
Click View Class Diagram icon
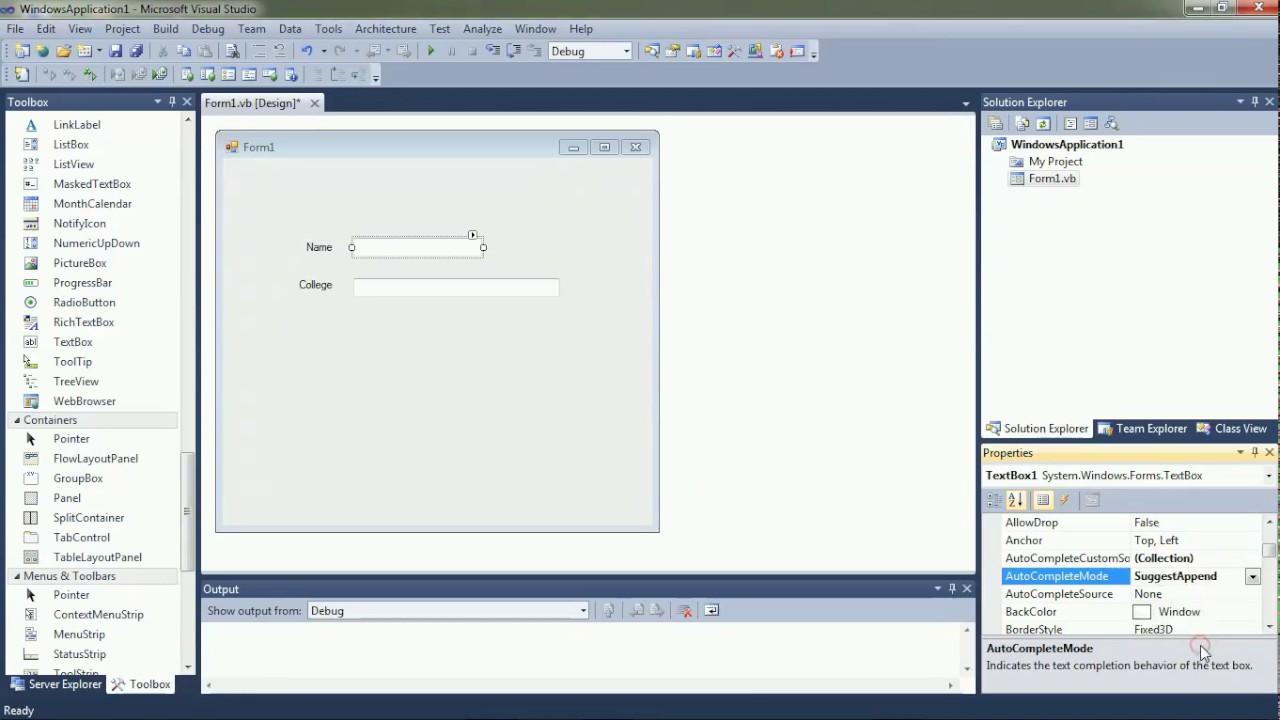(1111, 124)
